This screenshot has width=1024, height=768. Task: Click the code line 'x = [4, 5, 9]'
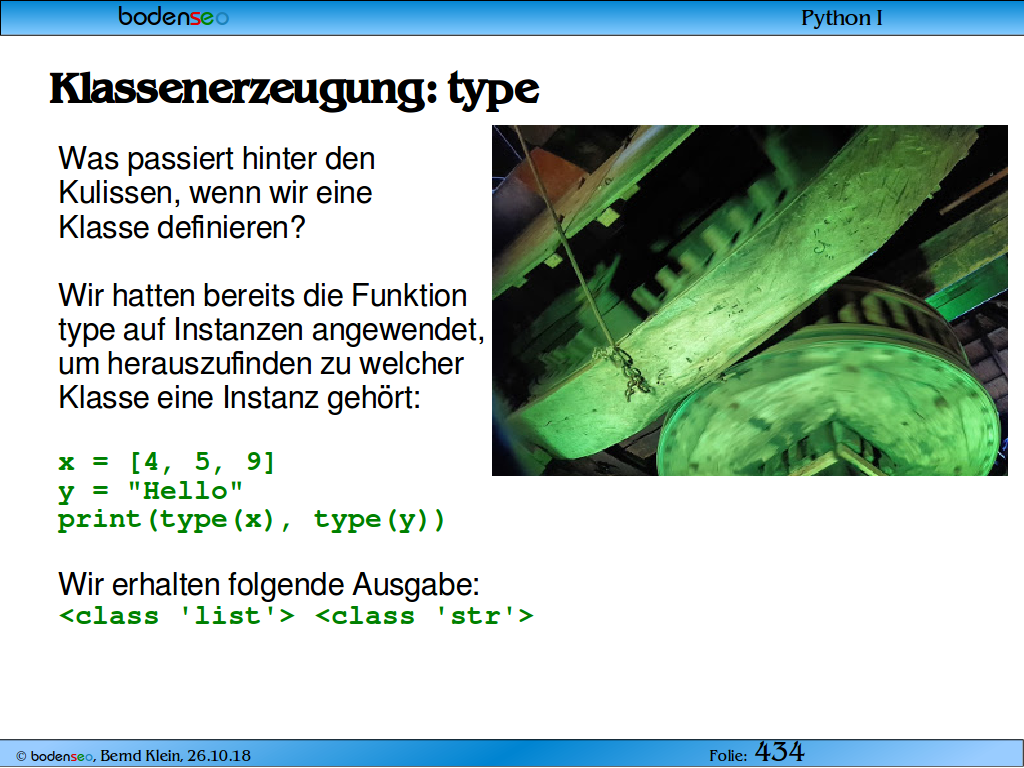[167, 462]
